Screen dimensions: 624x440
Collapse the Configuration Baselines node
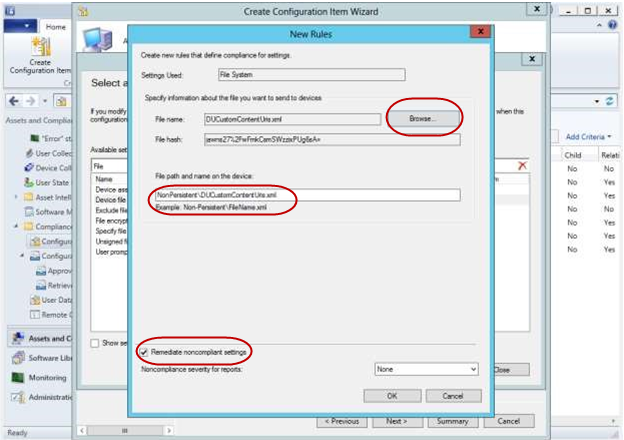click(x=22, y=255)
